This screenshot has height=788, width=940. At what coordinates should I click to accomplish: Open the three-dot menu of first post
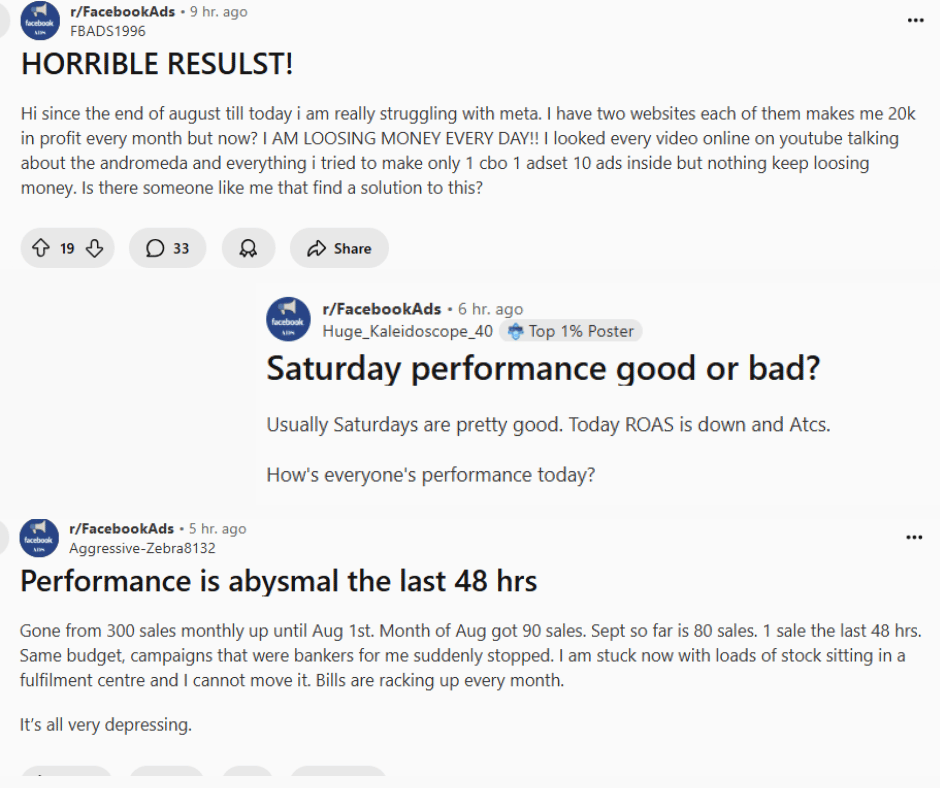(x=915, y=20)
